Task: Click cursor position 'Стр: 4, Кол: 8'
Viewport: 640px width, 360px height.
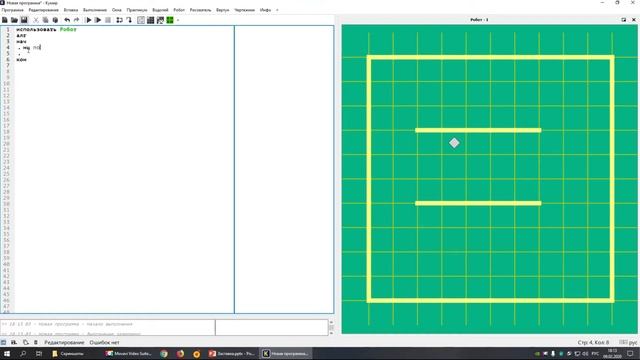Action: click(x=593, y=342)
